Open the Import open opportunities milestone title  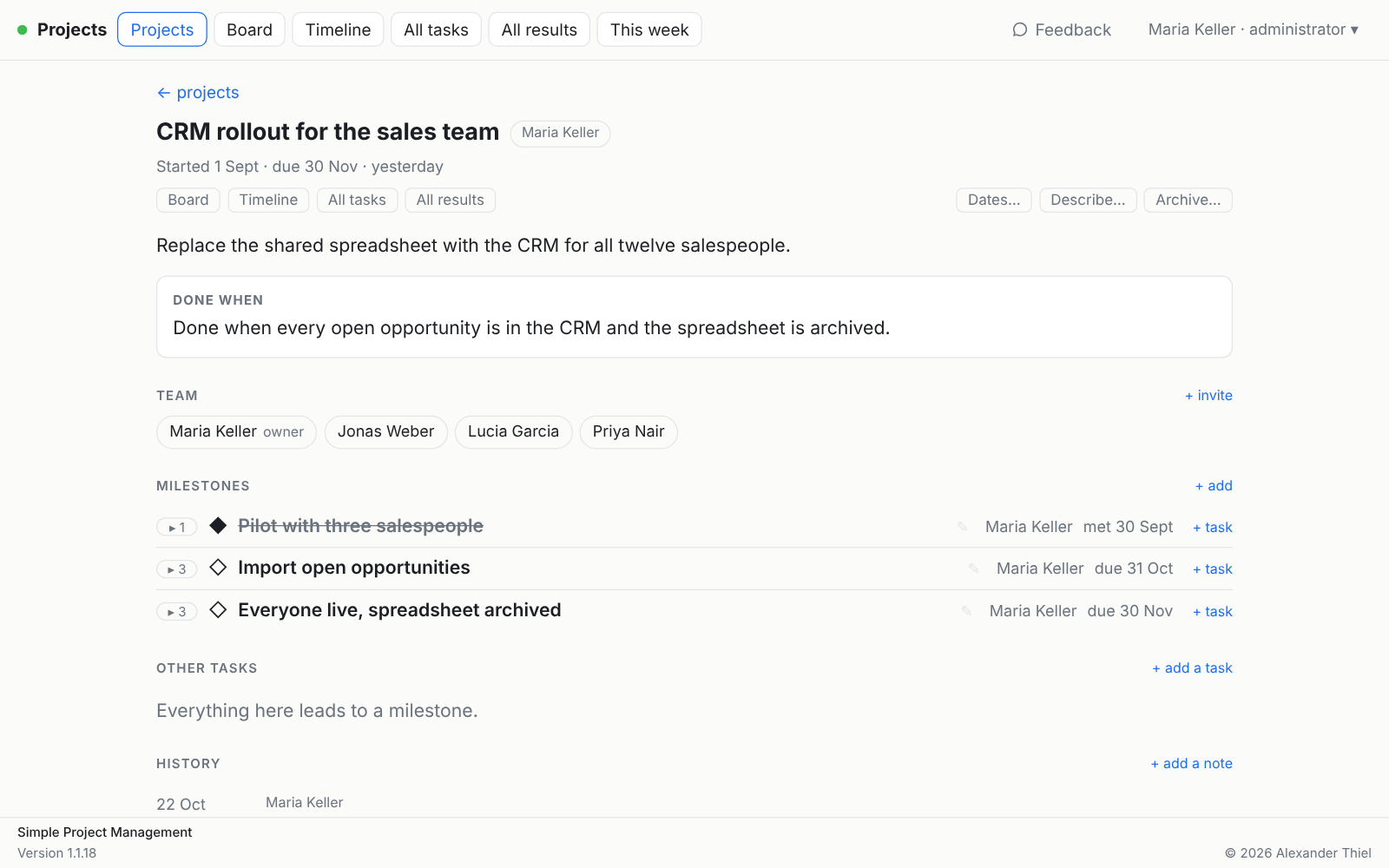354,568
